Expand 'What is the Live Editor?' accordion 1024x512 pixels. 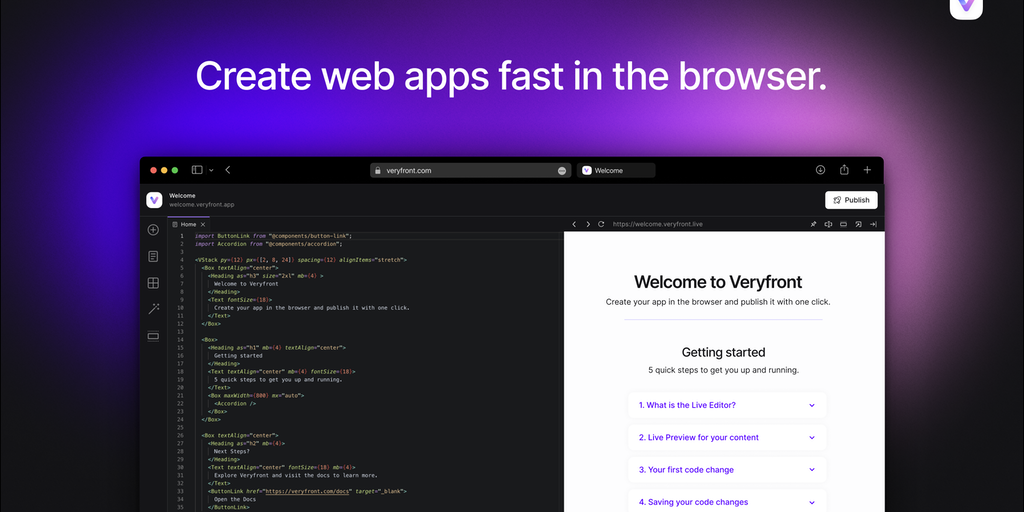727,405
